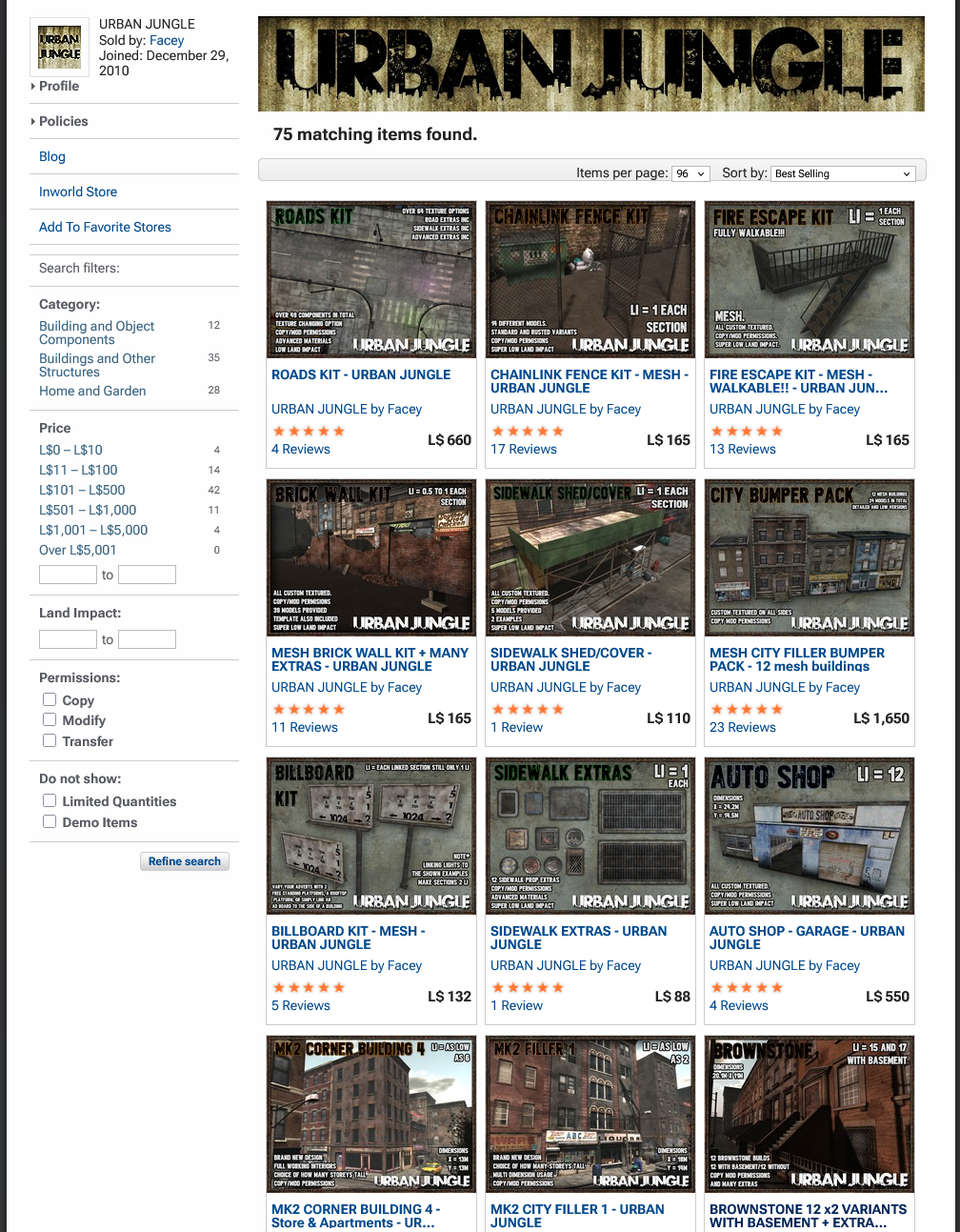
Task: Open the Roads Kit product thumbnail
Action: pos(371,279)
